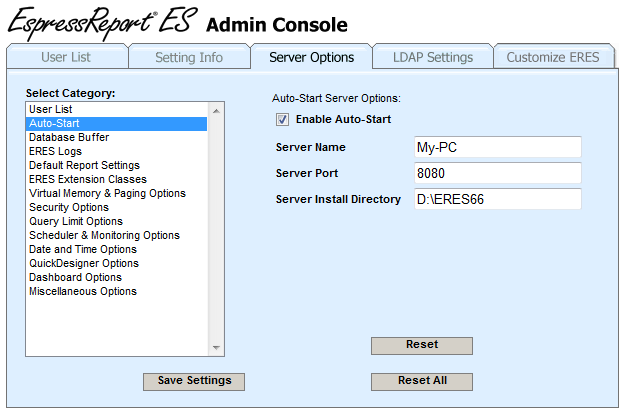Open the Setting Info tab

[189, 57]
